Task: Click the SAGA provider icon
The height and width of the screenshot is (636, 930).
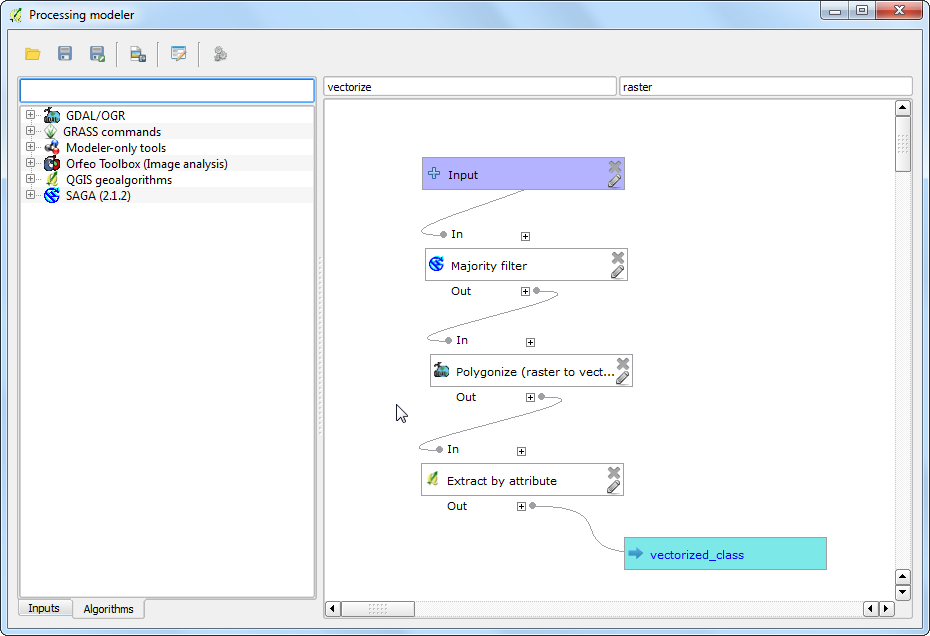Action: point(52,195)
